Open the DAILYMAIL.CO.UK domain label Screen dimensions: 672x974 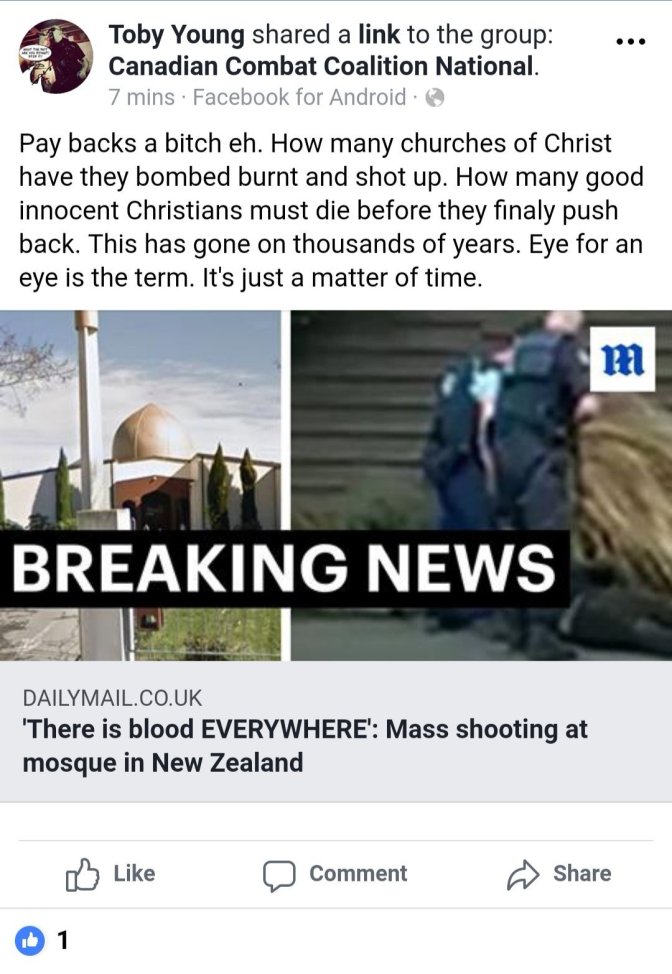pyautogui.click(x=112, y=698)
